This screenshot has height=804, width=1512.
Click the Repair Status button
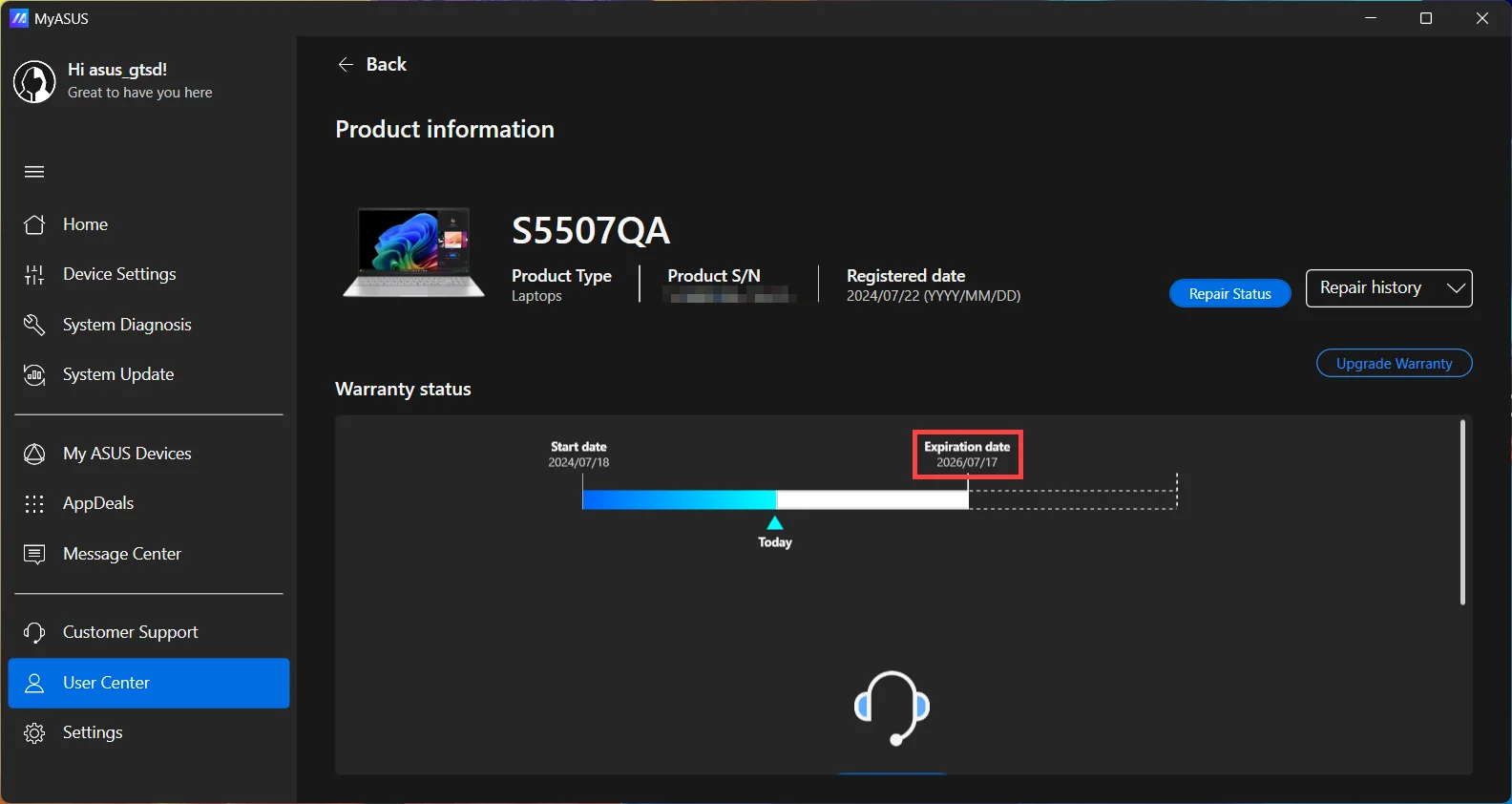coord(1230,293)
